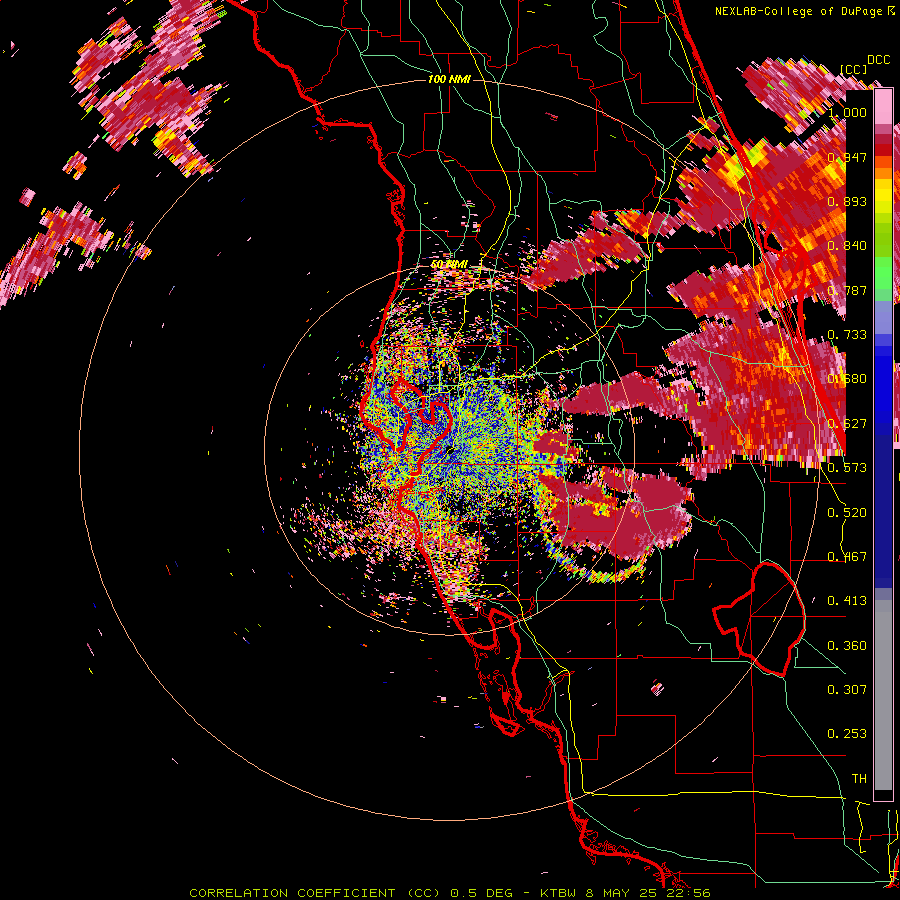Select the 0.840 scale value
The height and width of the screenshot is (900, 900).
(847, 246)
